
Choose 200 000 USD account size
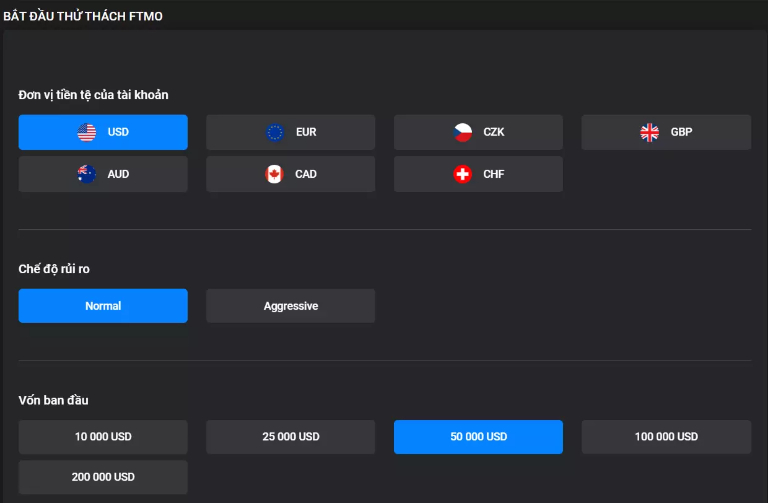[103, 477]
